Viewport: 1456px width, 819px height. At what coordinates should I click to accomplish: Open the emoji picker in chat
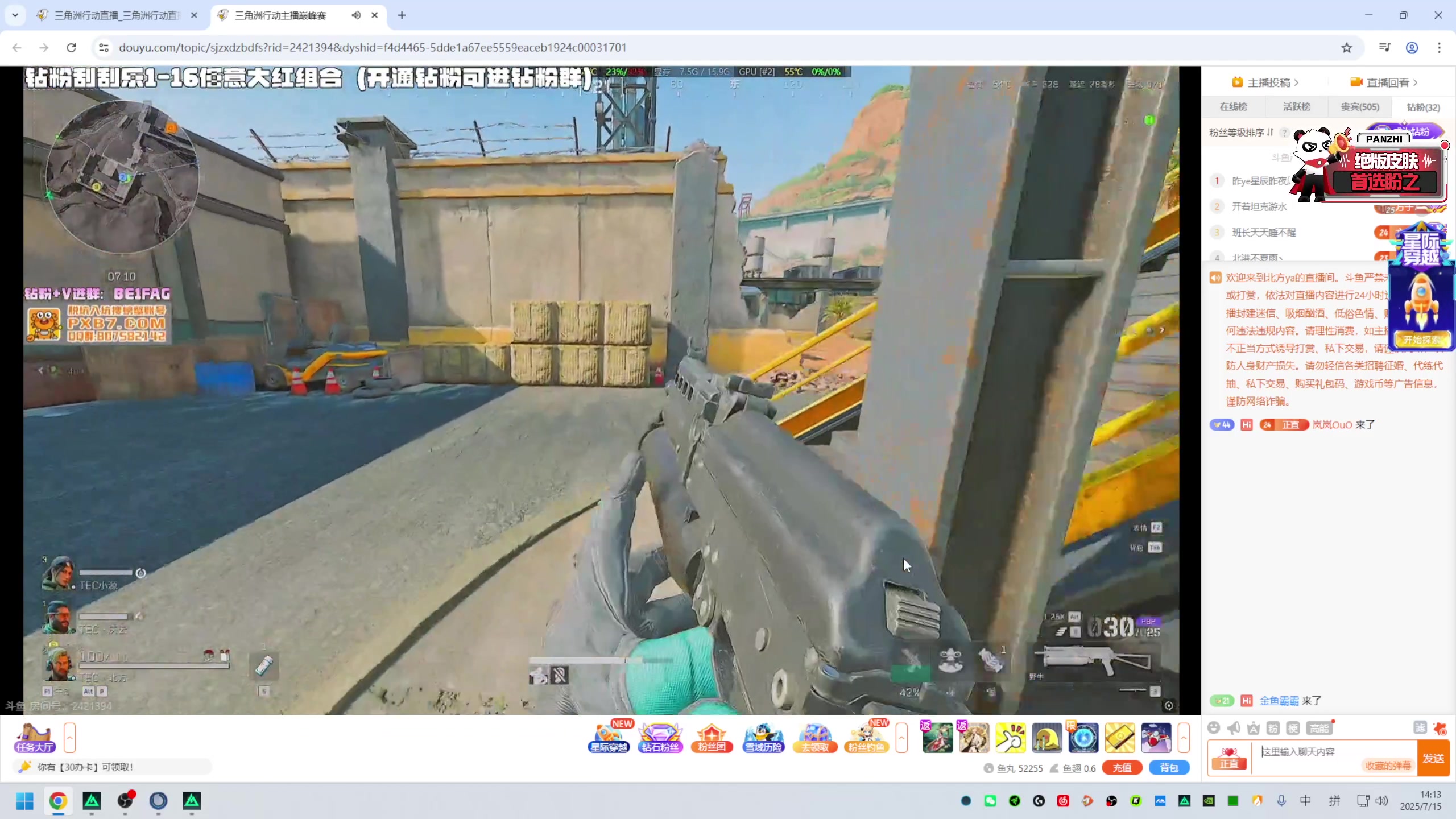(1214, 728)
